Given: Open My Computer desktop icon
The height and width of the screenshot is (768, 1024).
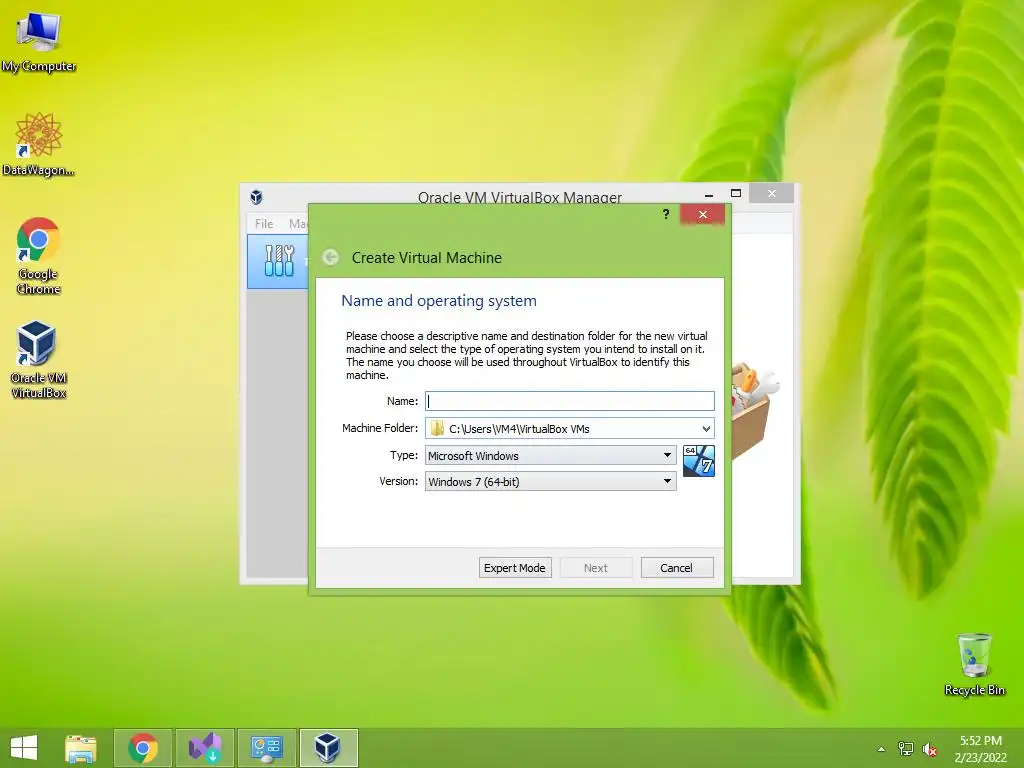Looking at the screenshot, I should [39, 40].
